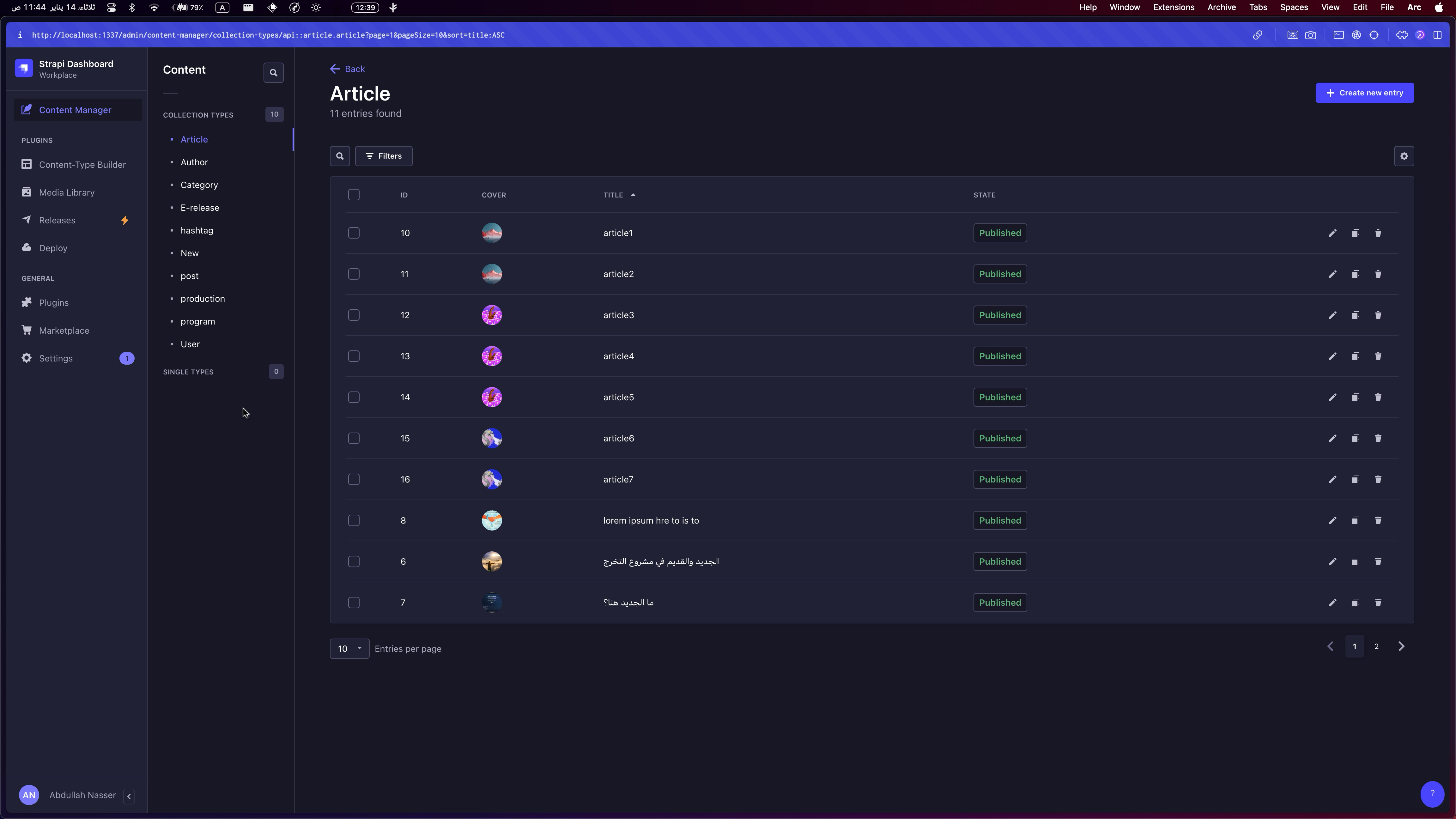Open the Tabs menu in menu bar
The image size is (1456, 819).
pyautogui.click(x=1258, y=7)
